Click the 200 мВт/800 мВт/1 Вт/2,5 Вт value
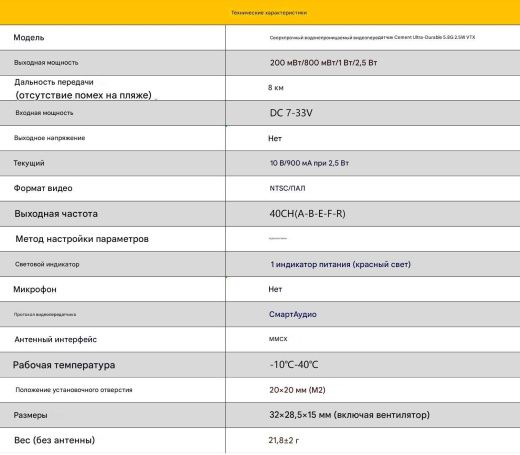Screen dimensions: 520x455 coord(323,63)
